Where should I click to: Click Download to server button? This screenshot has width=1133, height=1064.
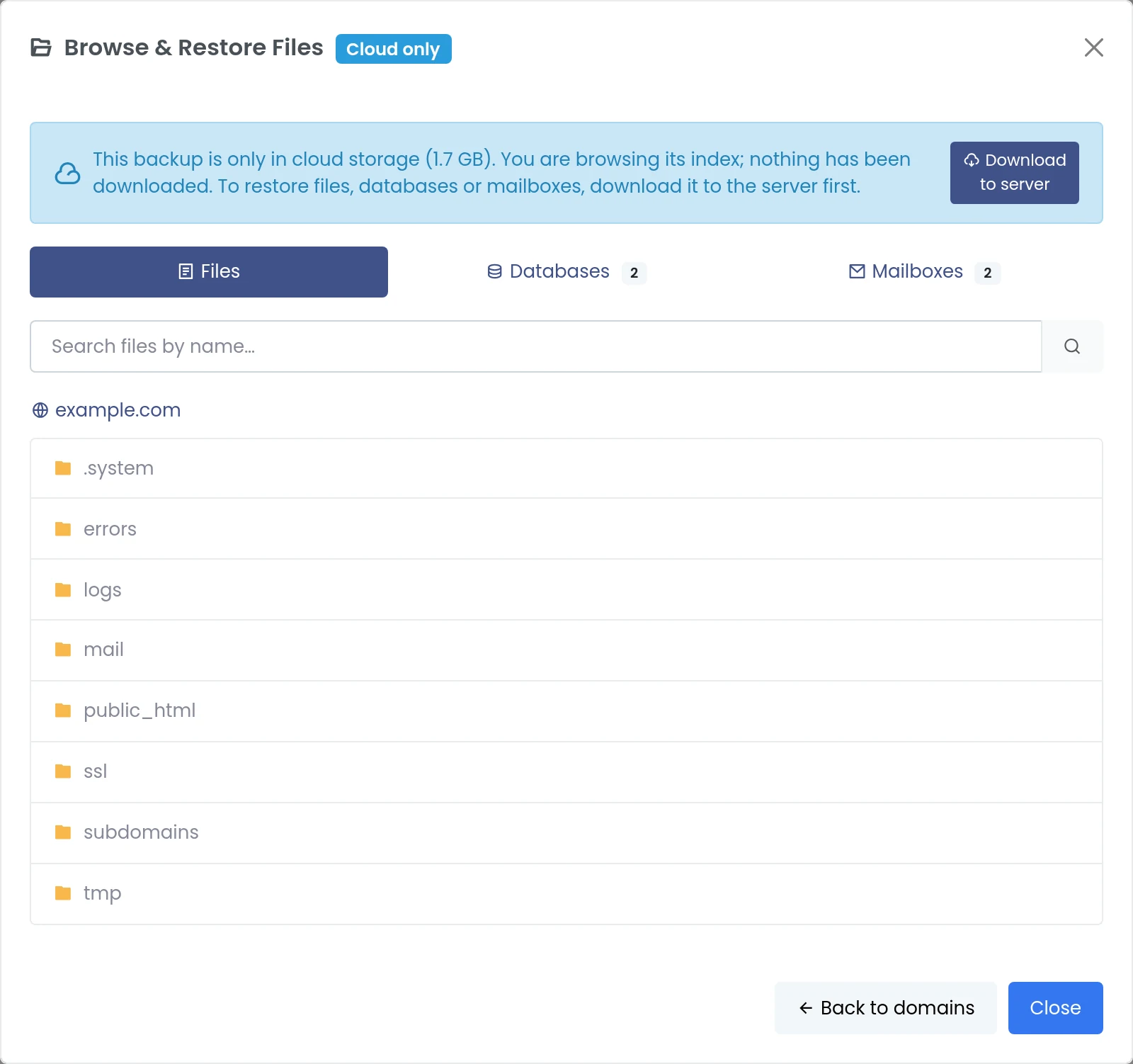(1015, 173)
